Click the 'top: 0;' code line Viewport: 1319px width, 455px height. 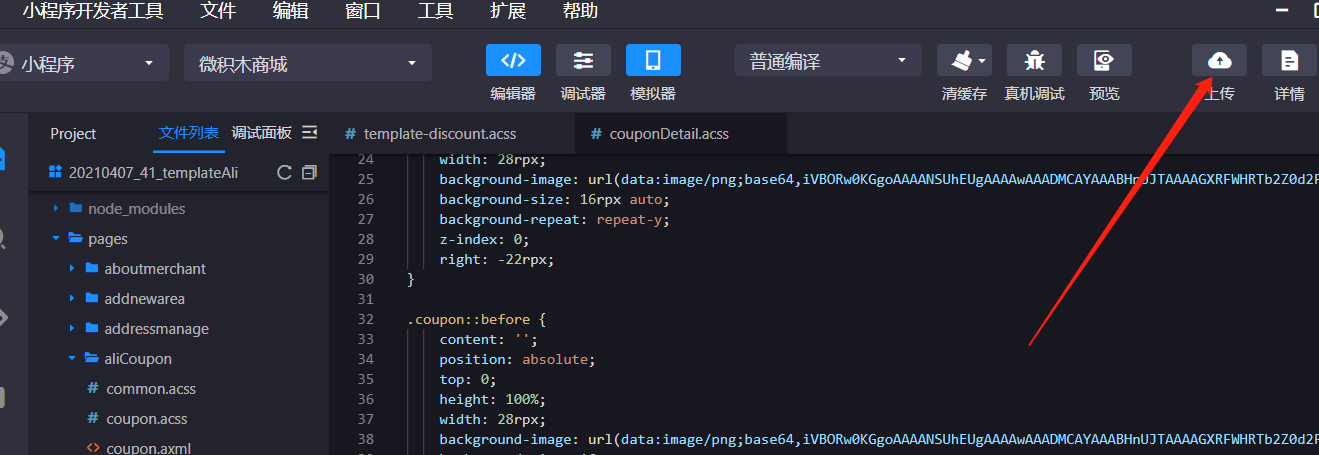coord(467,379)
